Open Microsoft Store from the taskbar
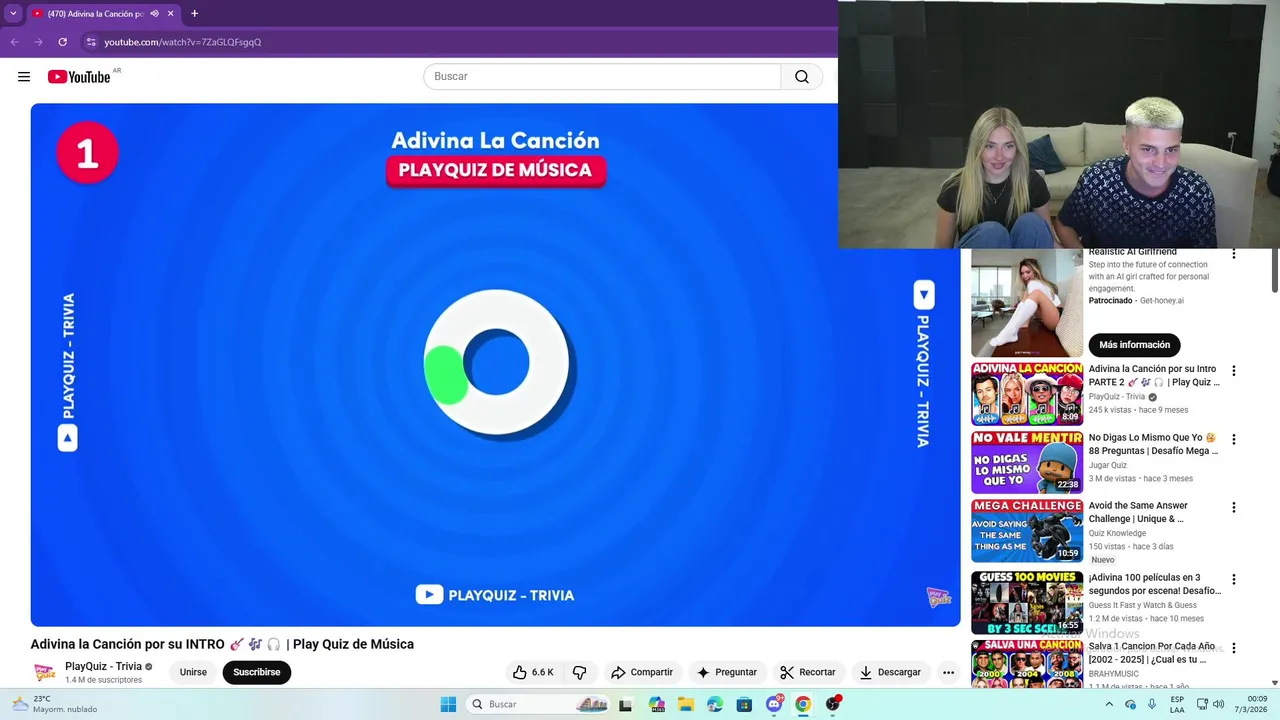1280x720 pixels. [744, 704]
